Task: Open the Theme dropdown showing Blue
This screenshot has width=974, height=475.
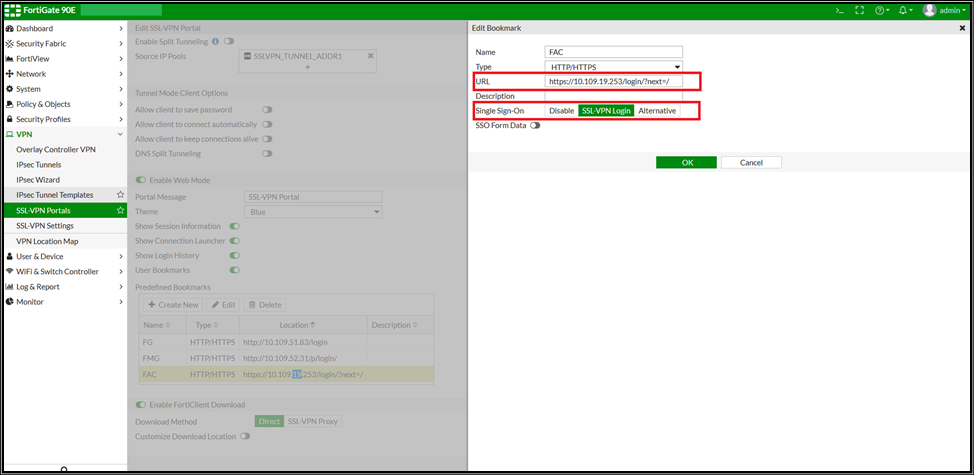Action: 313,212
